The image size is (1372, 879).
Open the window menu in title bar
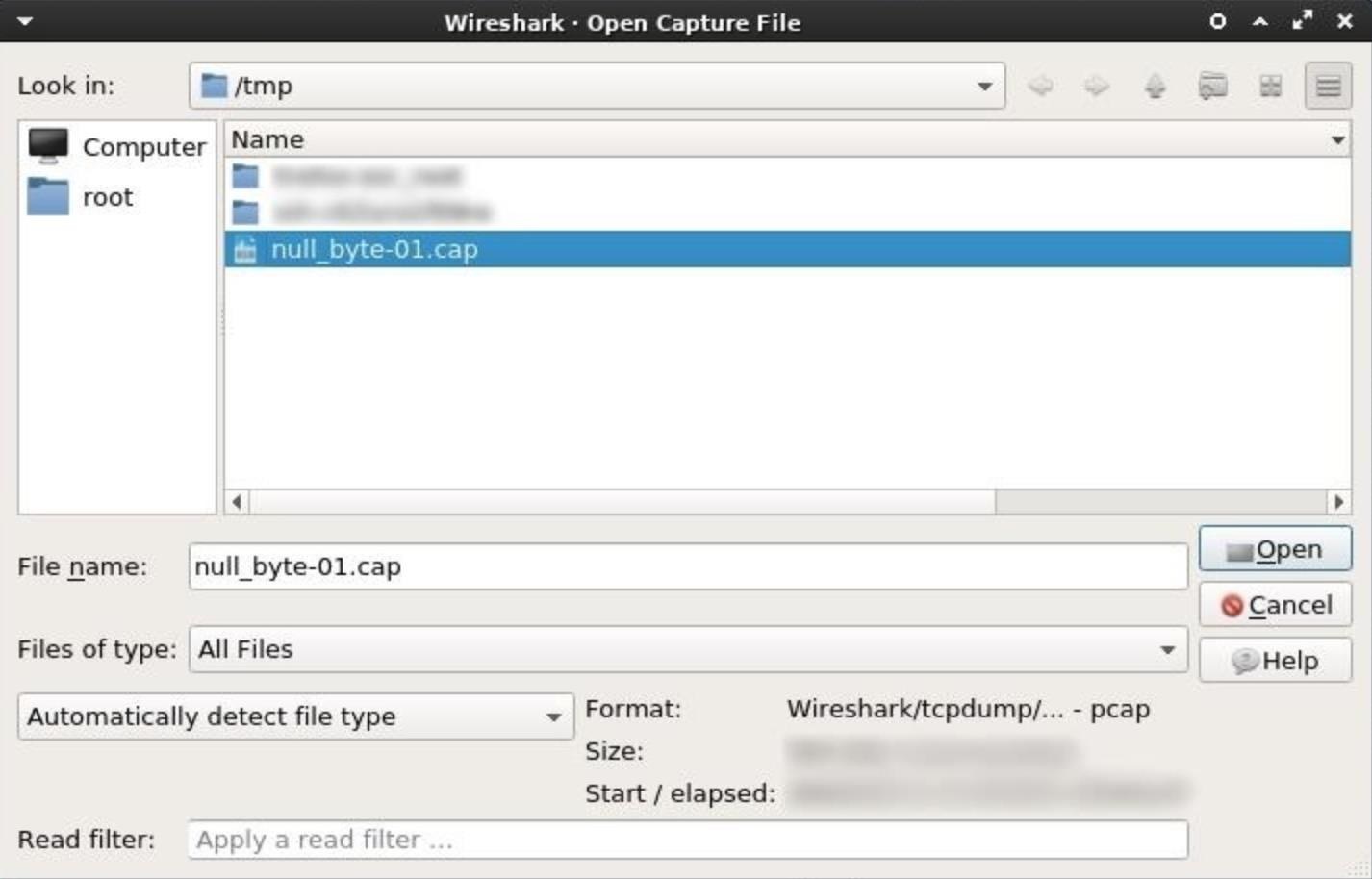(25, 21)
